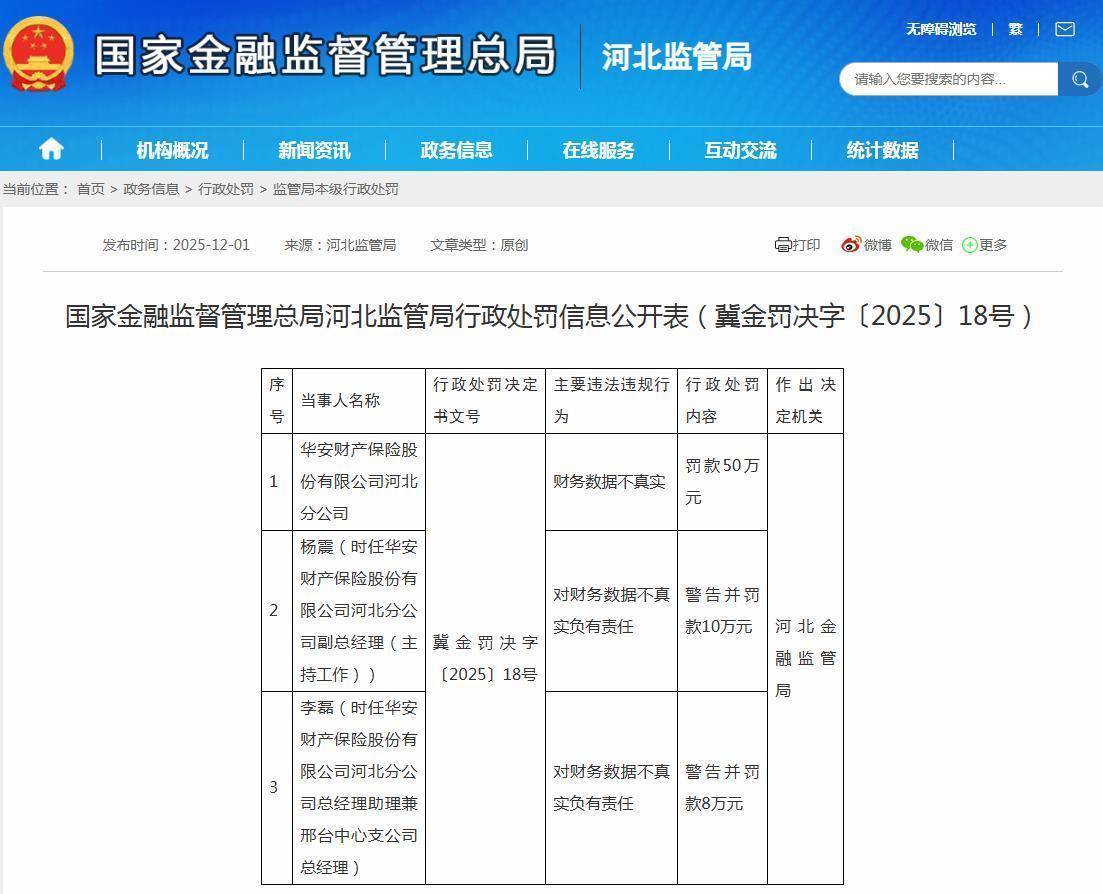Click the search magnifier button

click(1080, 80)
